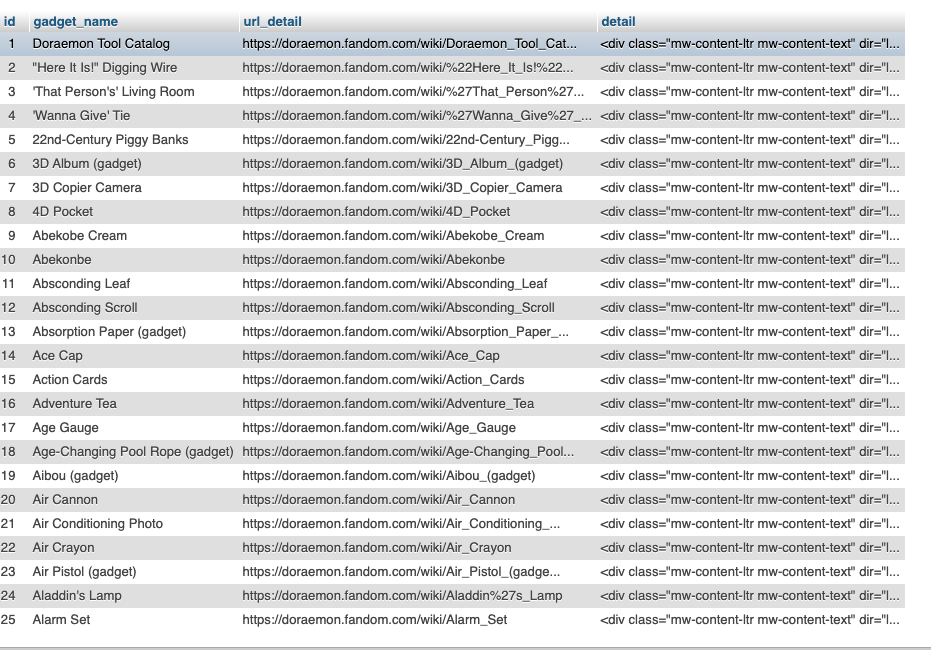This screenshot has height=650, width=931.
Task: Click Age-Changing Pool Rope (gadget) cell
Action: click(x=133, y=452)
